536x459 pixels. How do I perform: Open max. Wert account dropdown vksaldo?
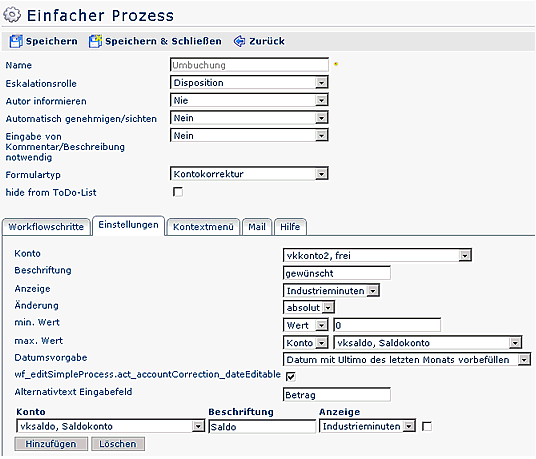(x=428, y=342)
